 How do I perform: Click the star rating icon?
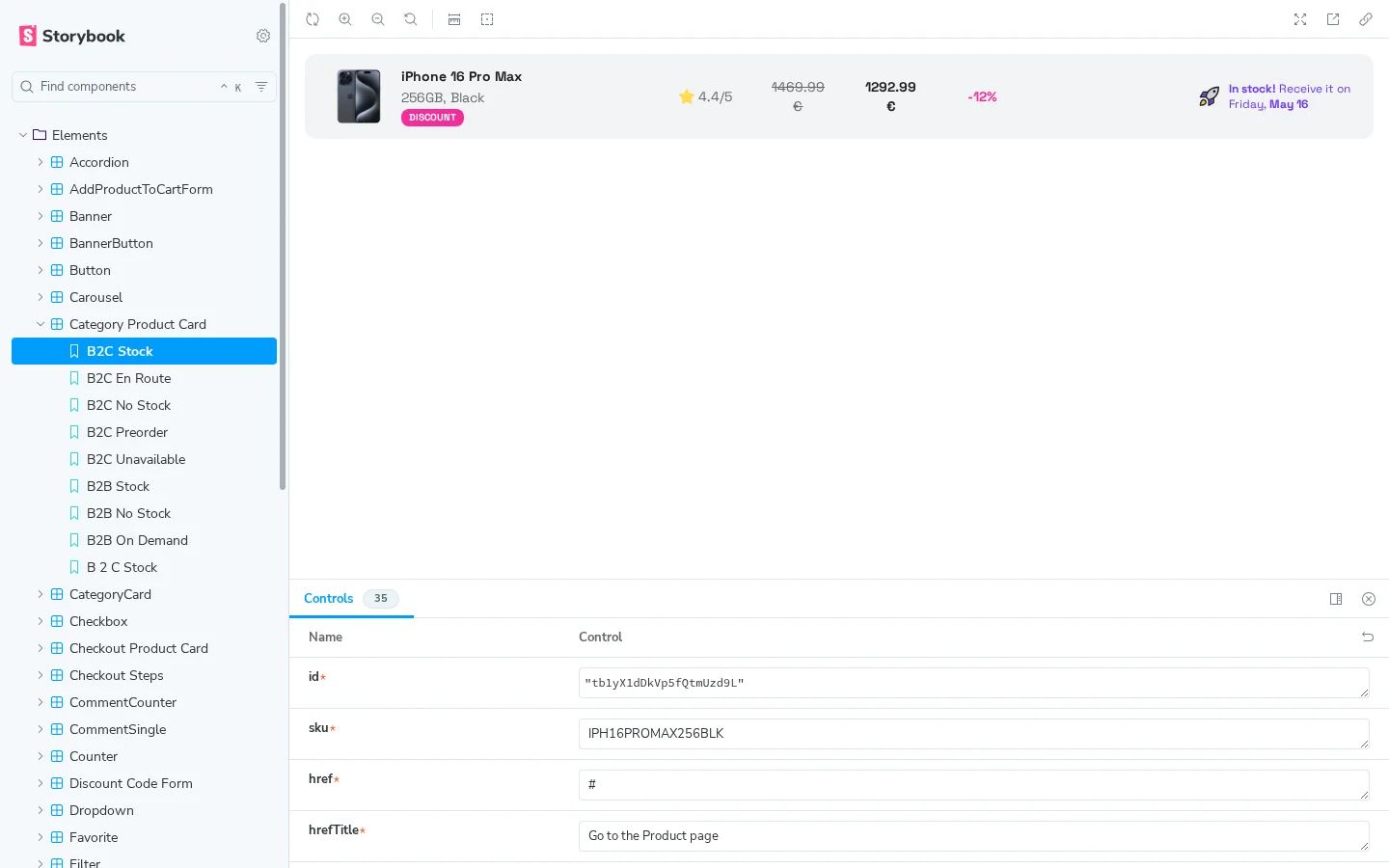pyautogui.click(x=686, y=96)
